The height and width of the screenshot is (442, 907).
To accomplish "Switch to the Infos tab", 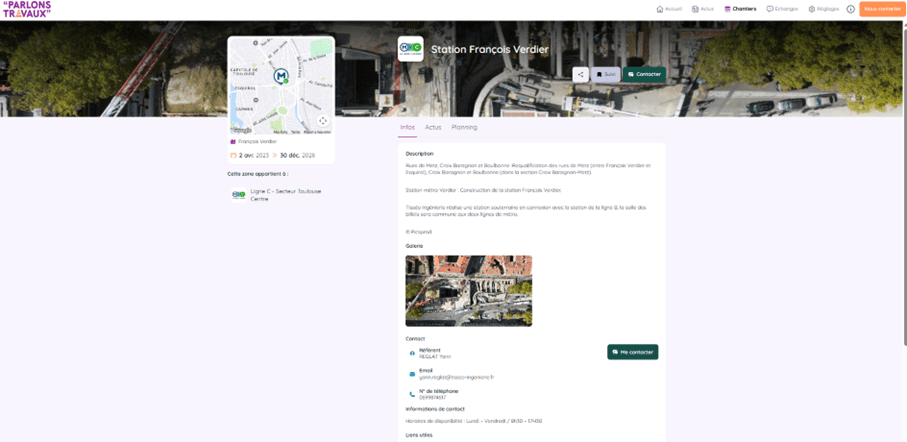I will [407, 127].
